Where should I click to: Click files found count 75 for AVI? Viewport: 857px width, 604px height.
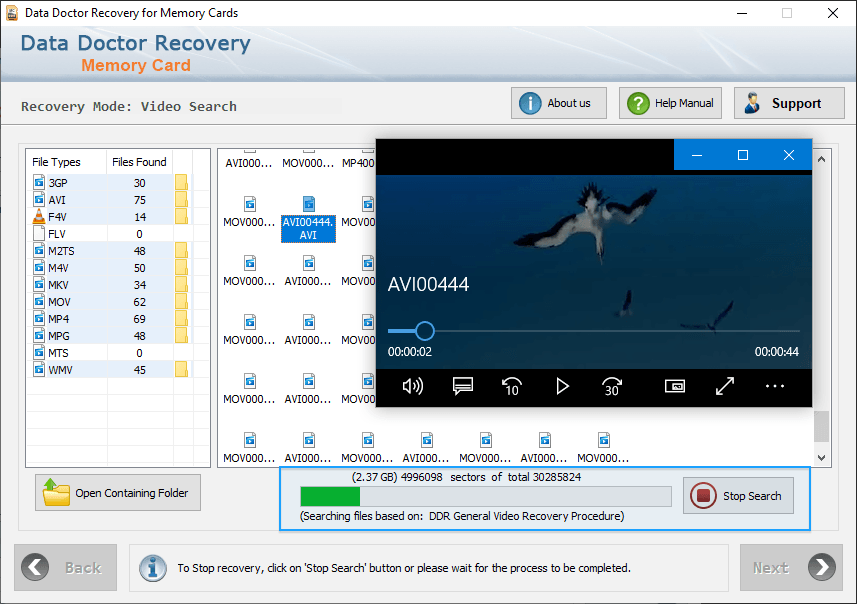click(139, 200)
